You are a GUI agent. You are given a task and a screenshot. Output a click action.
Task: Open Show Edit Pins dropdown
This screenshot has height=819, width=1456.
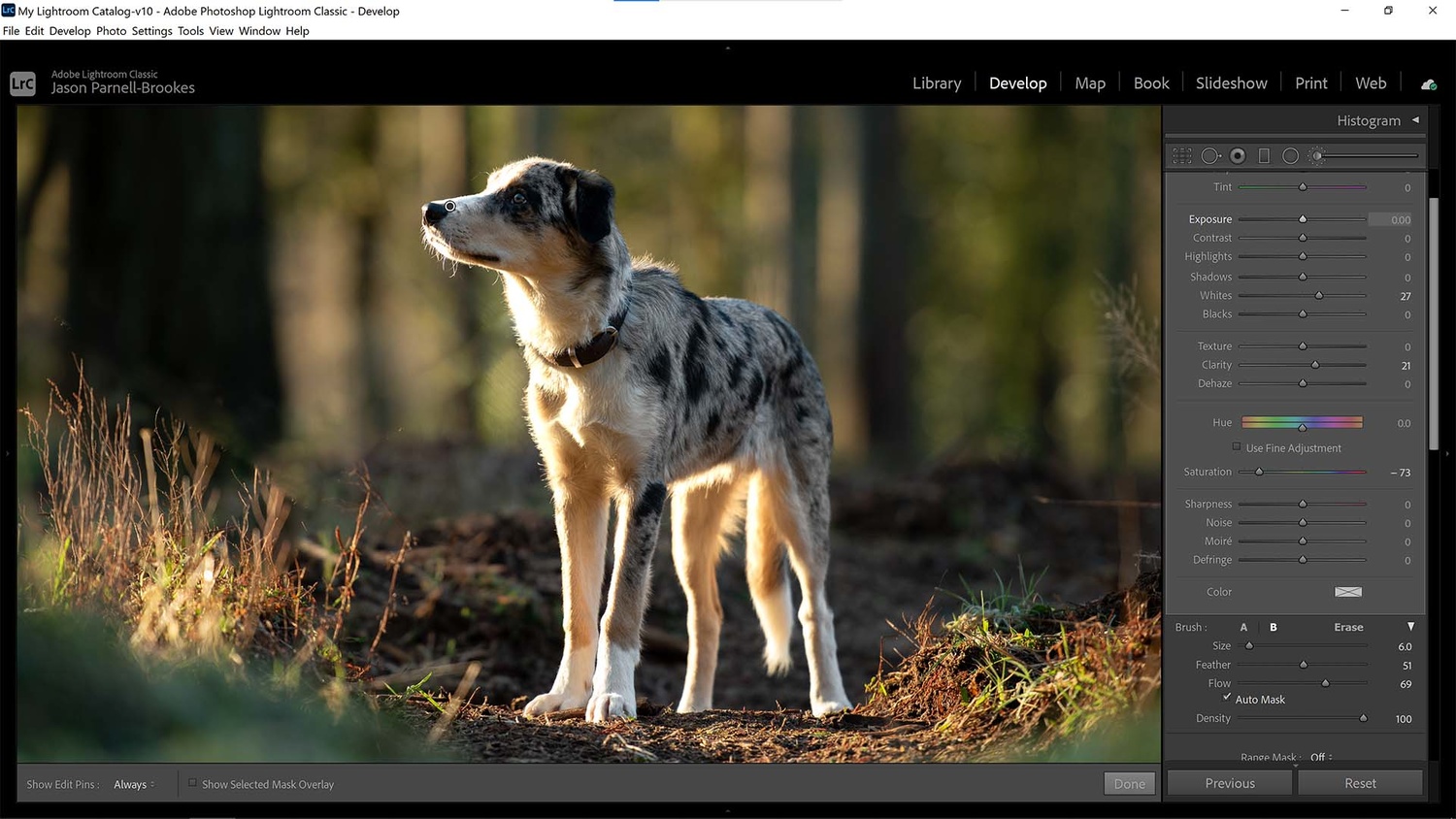coord(134,784)
